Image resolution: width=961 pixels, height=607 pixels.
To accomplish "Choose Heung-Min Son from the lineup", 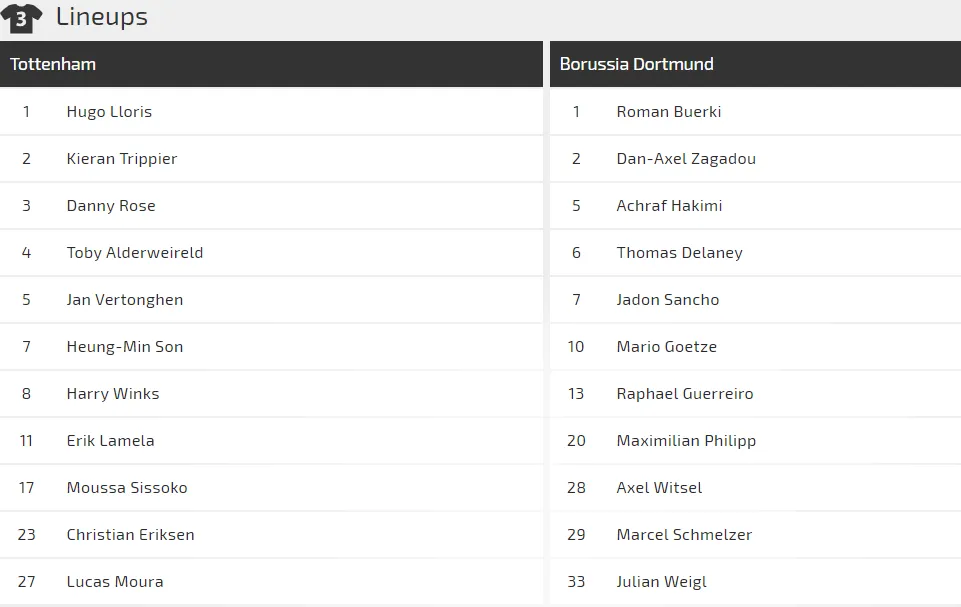I will pyautogui.click(x=124, y=347).
